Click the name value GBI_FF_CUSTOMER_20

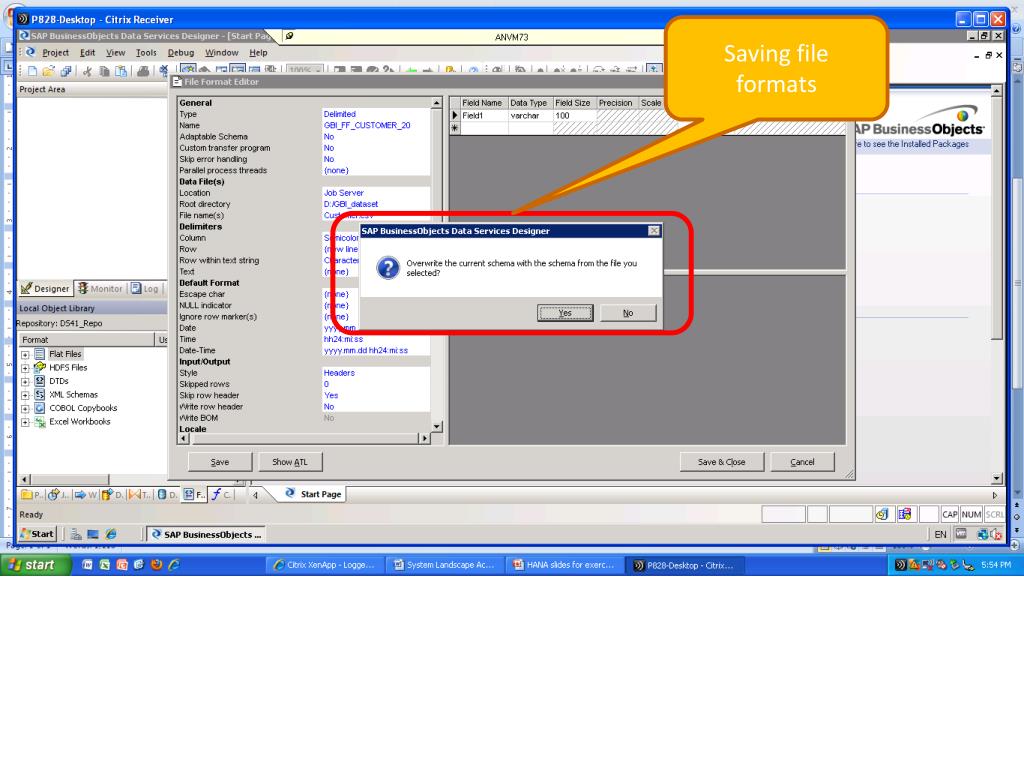[x=376, y=125]
